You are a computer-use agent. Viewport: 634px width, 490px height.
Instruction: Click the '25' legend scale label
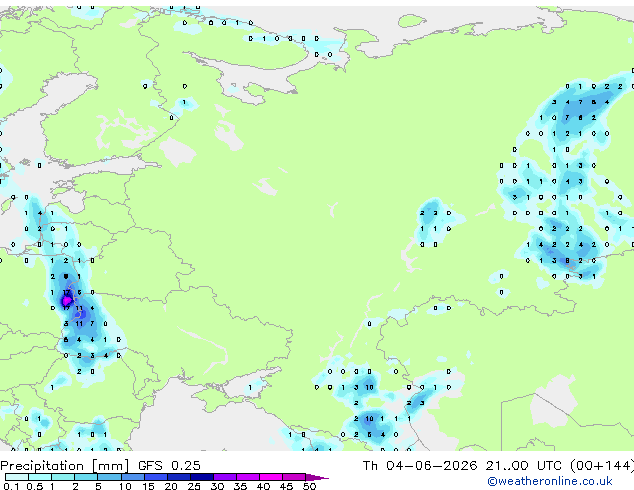194,486
